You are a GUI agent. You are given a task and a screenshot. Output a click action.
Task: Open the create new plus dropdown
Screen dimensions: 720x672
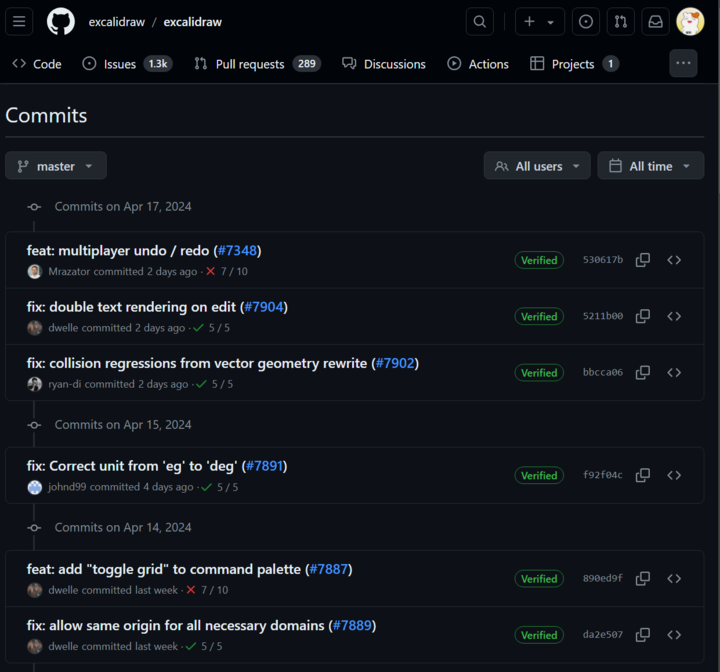tap(540, 22)
